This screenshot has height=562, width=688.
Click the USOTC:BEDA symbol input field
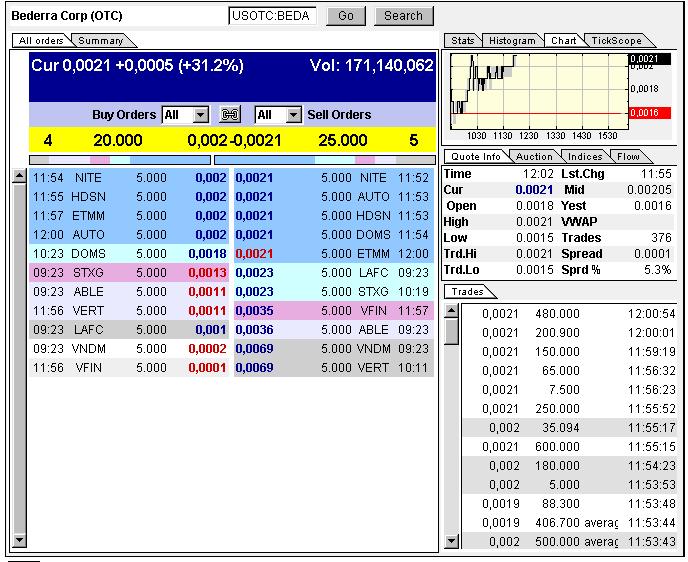tap(273, 16)
